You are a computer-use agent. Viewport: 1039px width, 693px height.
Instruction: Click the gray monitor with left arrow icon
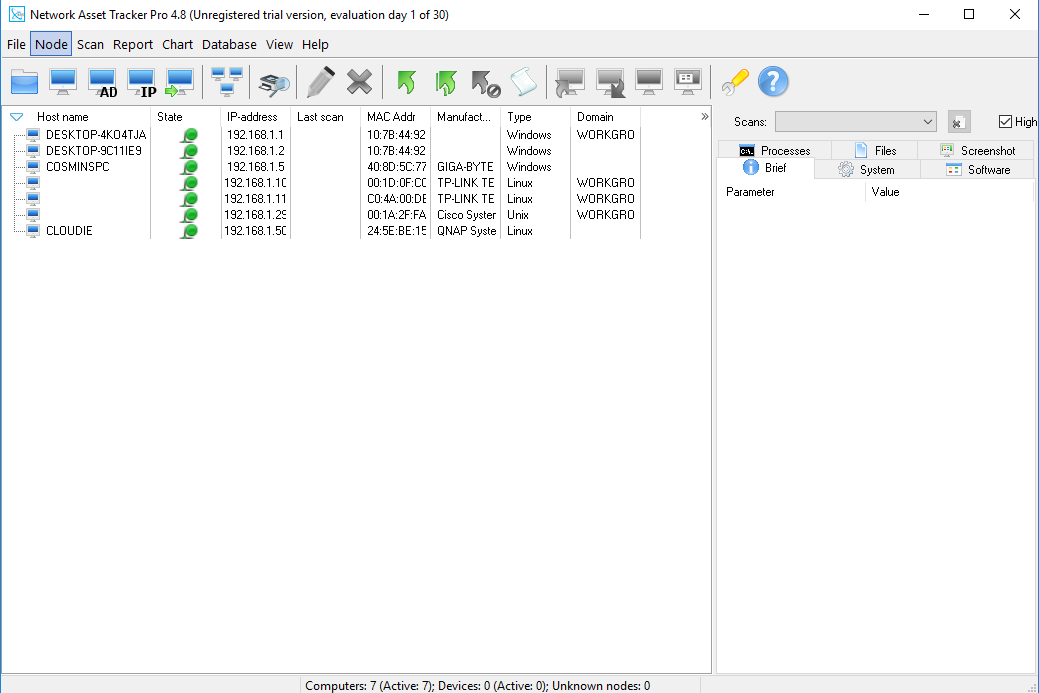pos(570,82)
